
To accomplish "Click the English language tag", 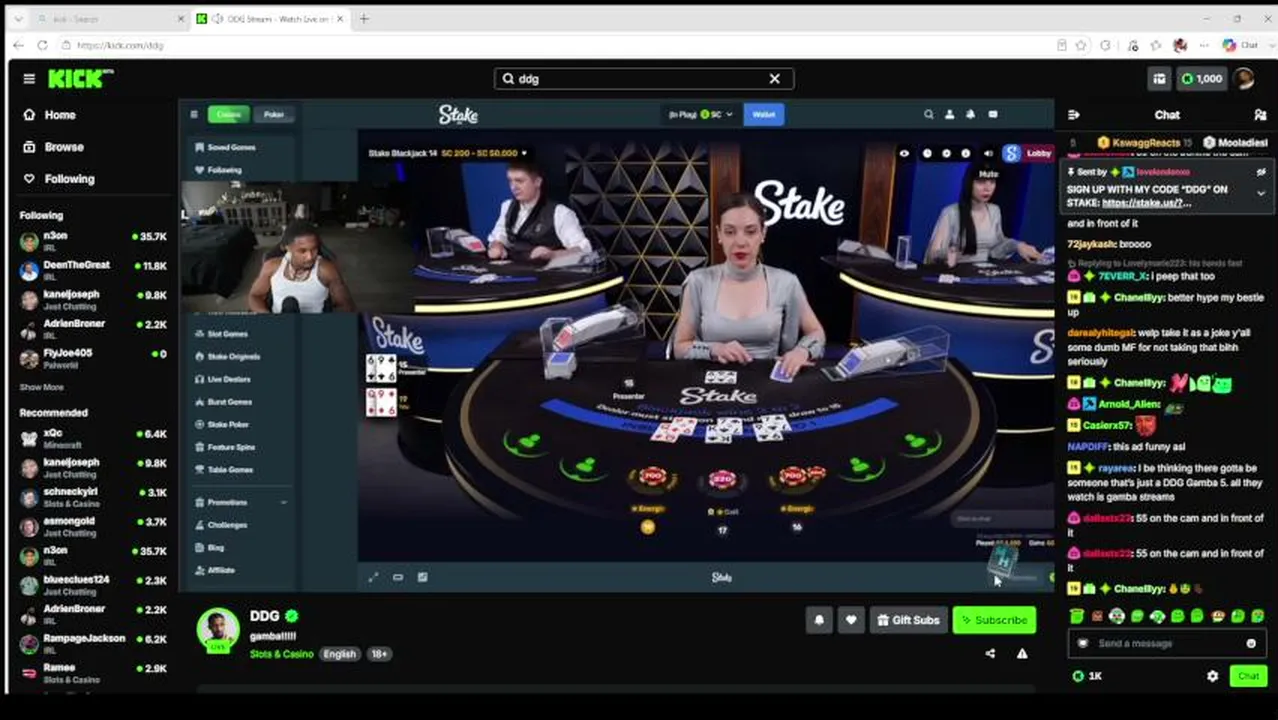I will coord(339,654).
